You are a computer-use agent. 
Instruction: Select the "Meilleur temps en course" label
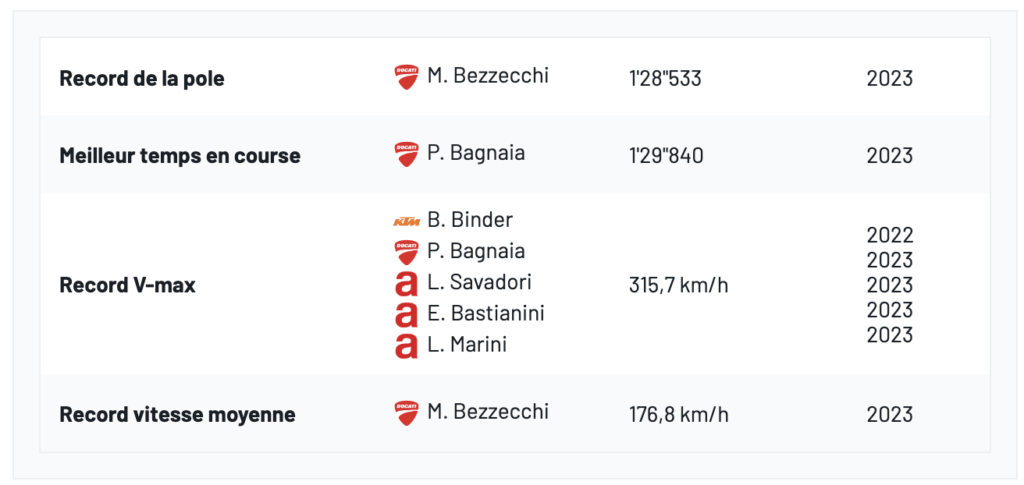tap(180, 155)
